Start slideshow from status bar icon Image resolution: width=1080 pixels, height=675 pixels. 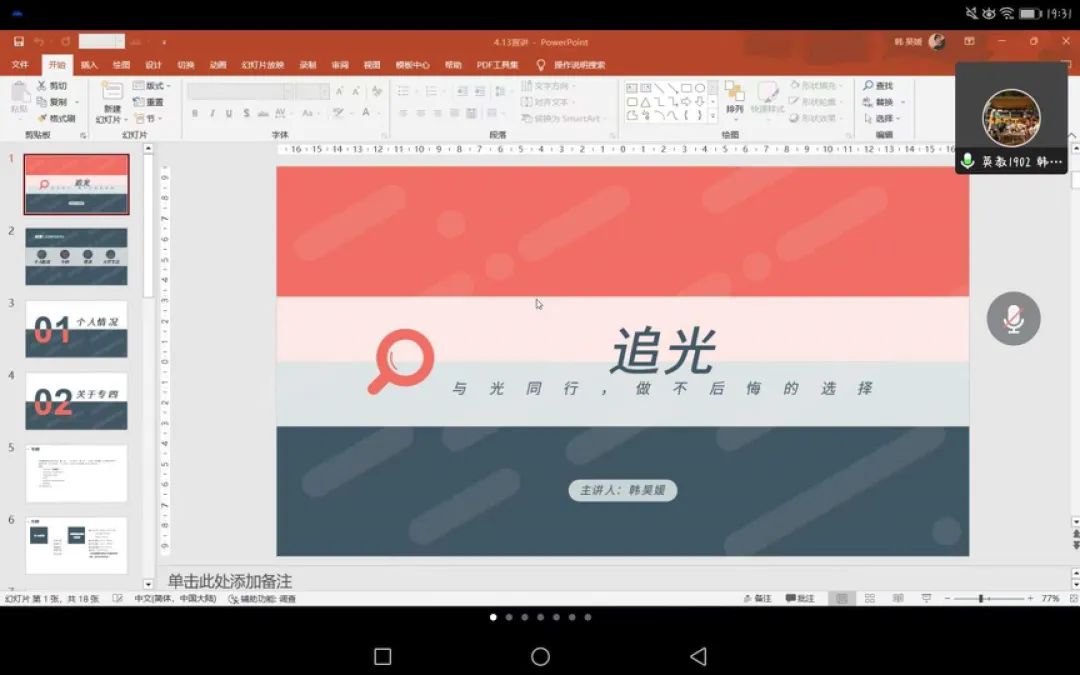coord(926,598)
